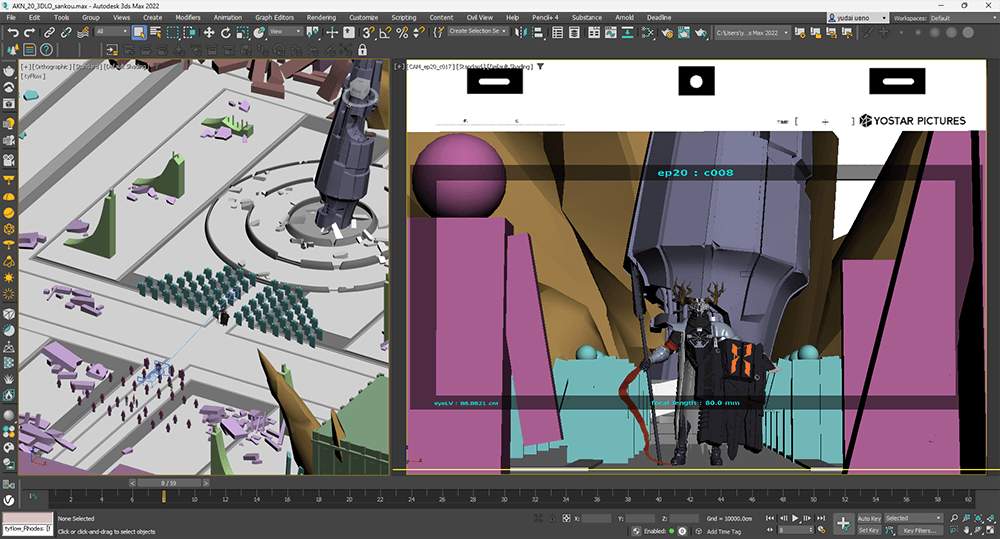This screenshot has height=539, width=1000.
Task: Click the Add Time Tag label
Action: pyautogui.click(x=724, y=531)
